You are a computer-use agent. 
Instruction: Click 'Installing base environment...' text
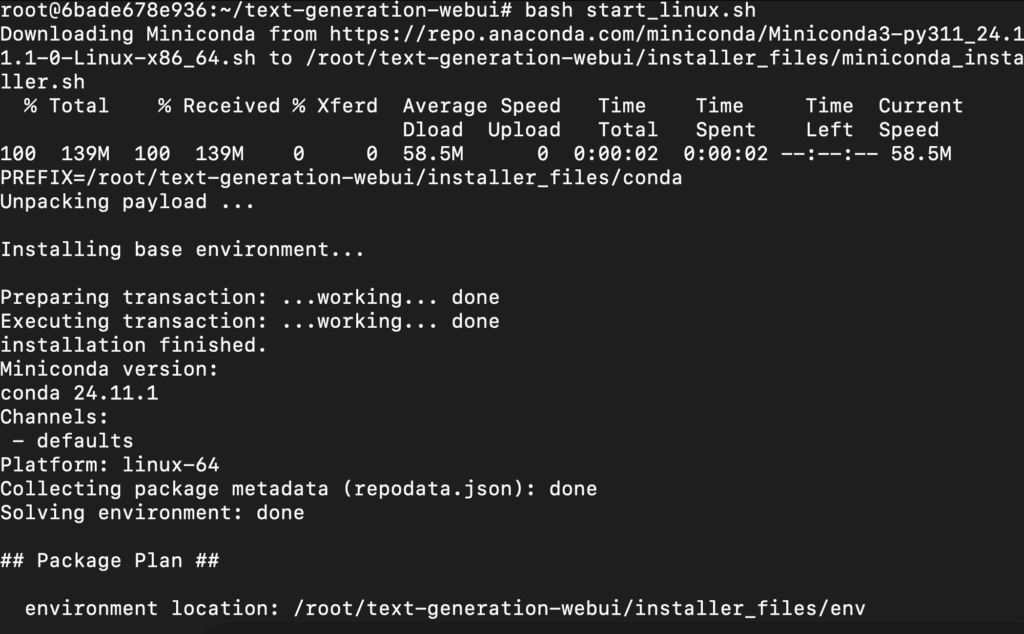[182, 250]
